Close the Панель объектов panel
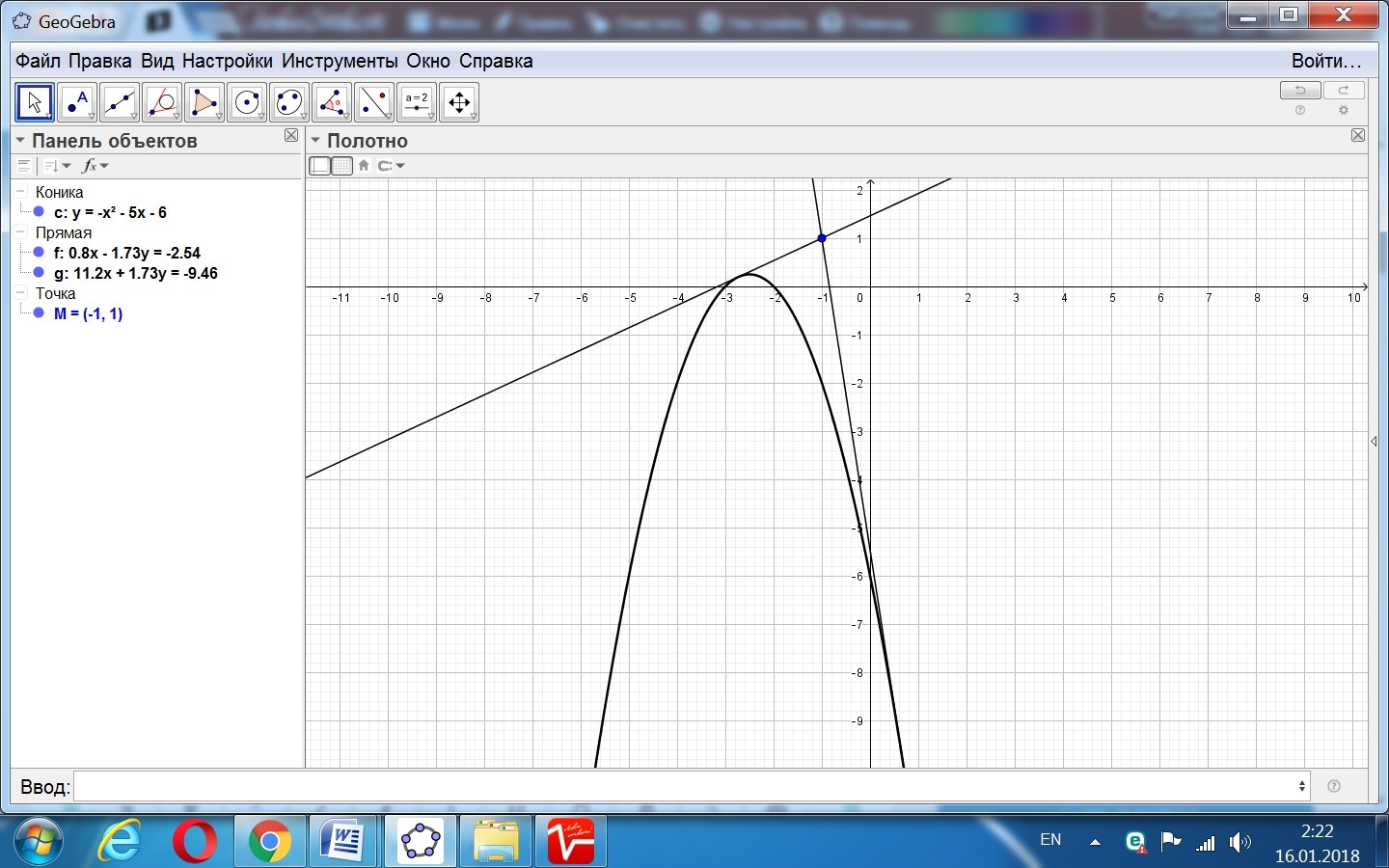Screen dimensions: 1389x868 pos(291,136)
